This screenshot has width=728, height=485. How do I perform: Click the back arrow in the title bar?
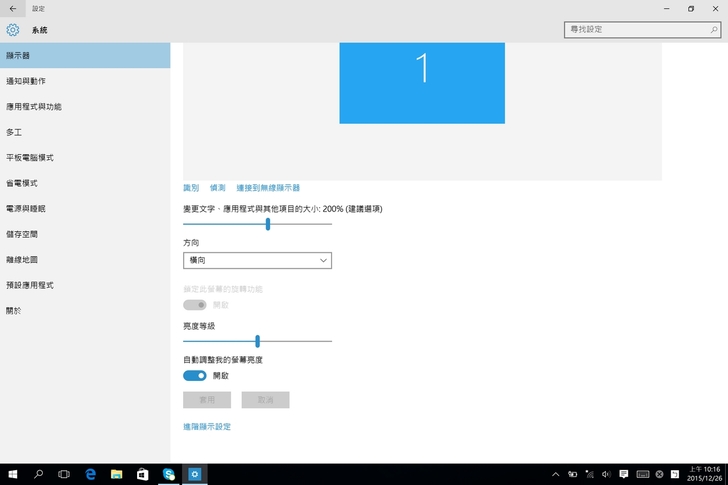click(x=11, y=8)
